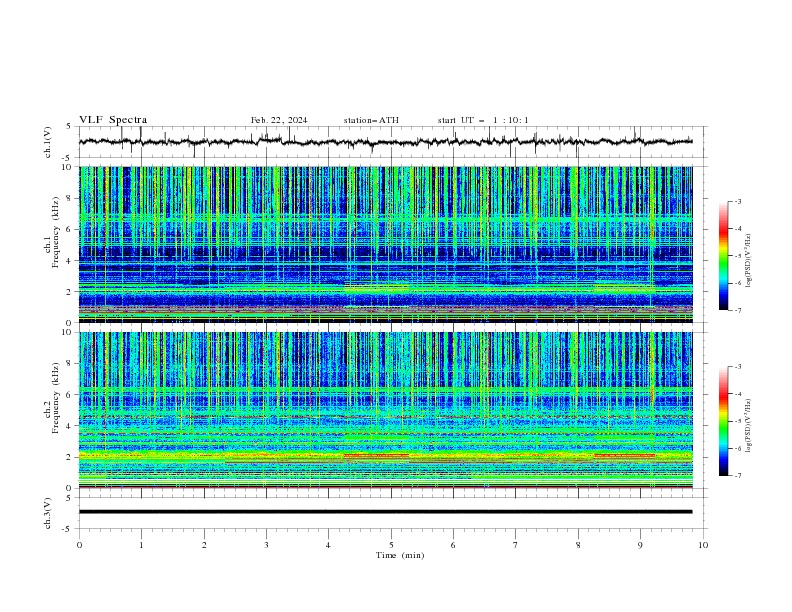Click the red 2 kHz band near minute 9 in ch.2
This screenshot has height=612, width=792.
pyautogui.click(x=624, y=455)
